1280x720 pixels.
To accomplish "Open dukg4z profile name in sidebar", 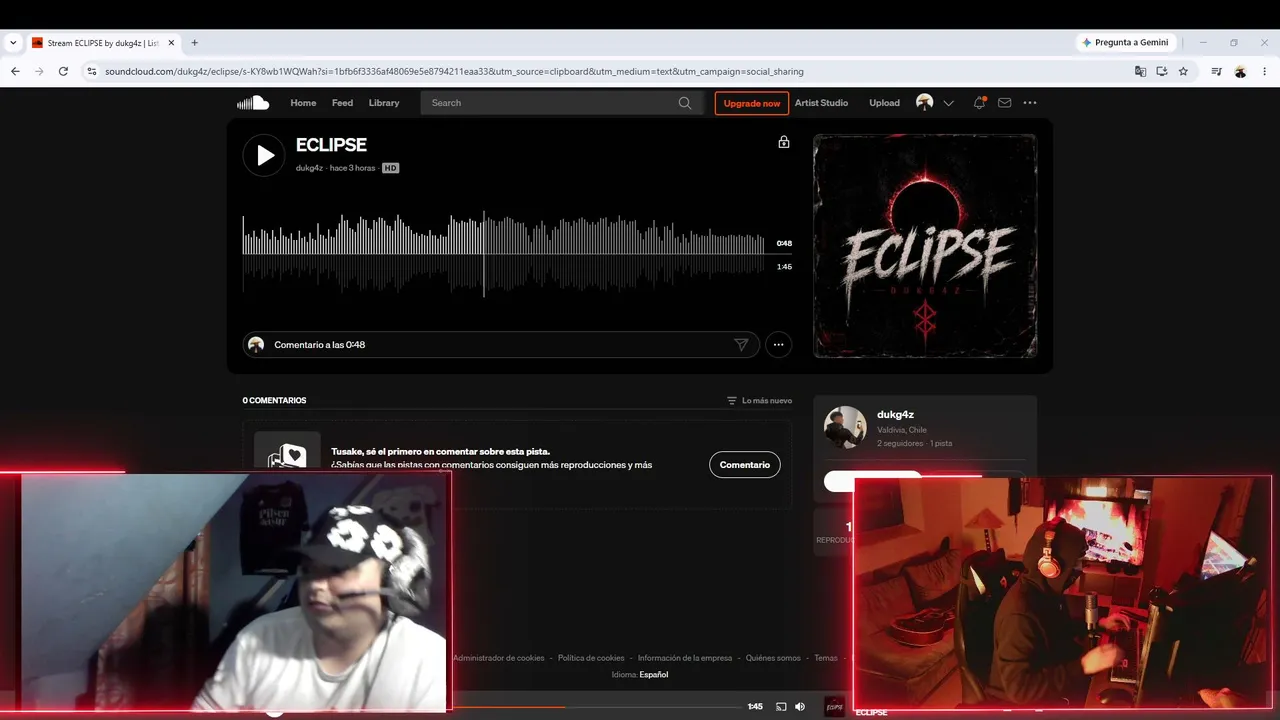I will (x=895, y=415).
